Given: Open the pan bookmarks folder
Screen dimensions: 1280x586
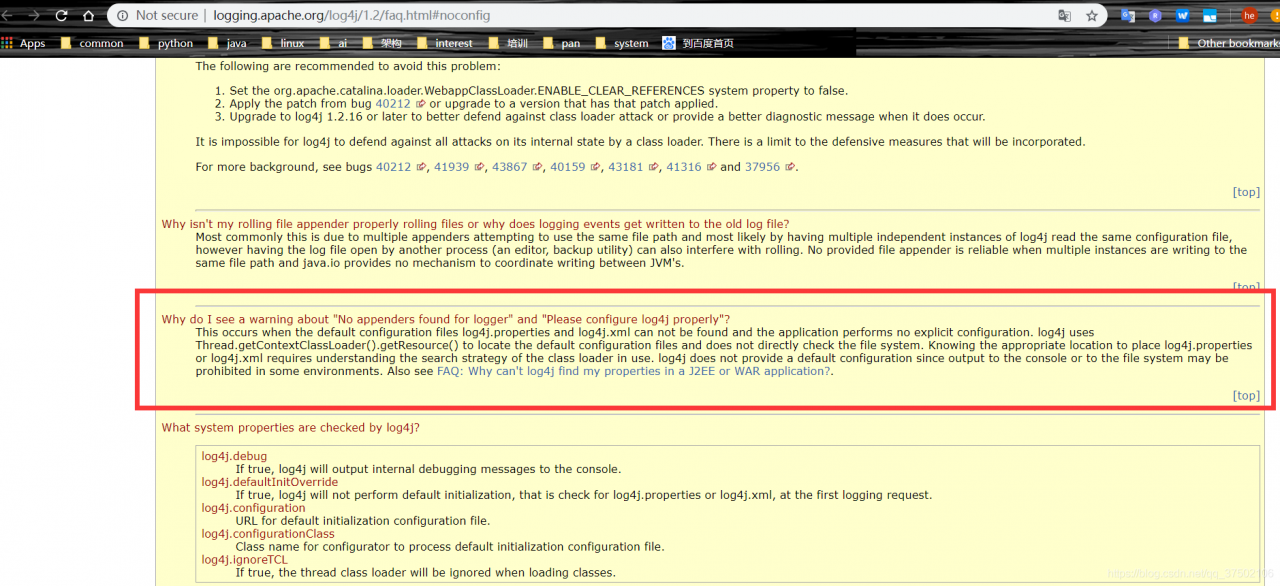Looking at the screenshot, I should pos(561,43).
